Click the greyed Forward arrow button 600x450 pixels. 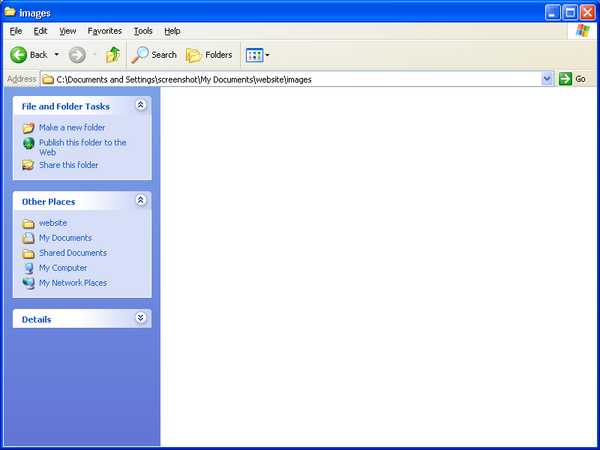tap(77, 55)
